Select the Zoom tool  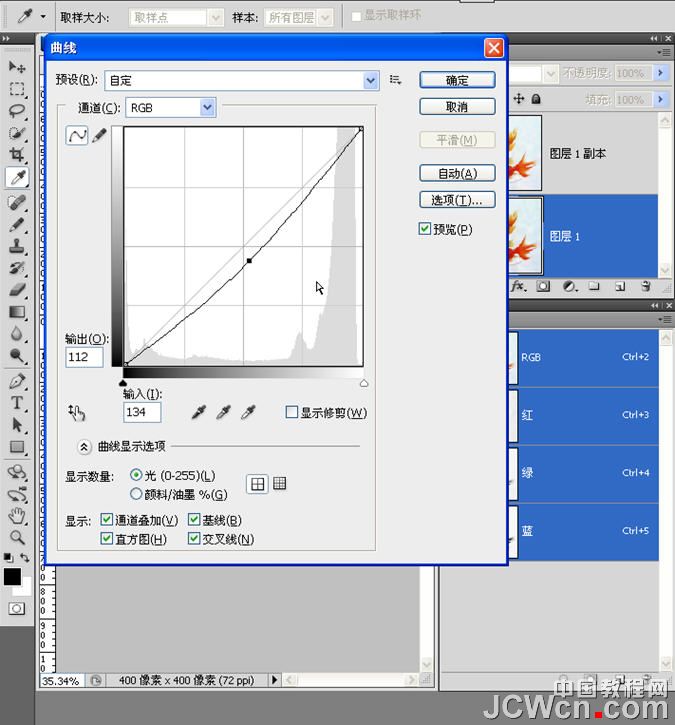point(17,537)
